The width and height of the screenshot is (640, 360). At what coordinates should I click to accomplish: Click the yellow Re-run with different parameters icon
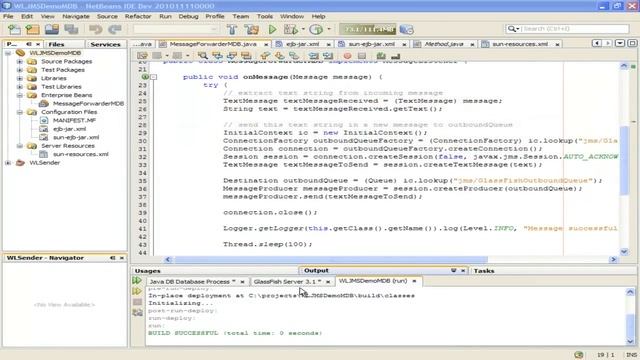click(x=137, y=291)
